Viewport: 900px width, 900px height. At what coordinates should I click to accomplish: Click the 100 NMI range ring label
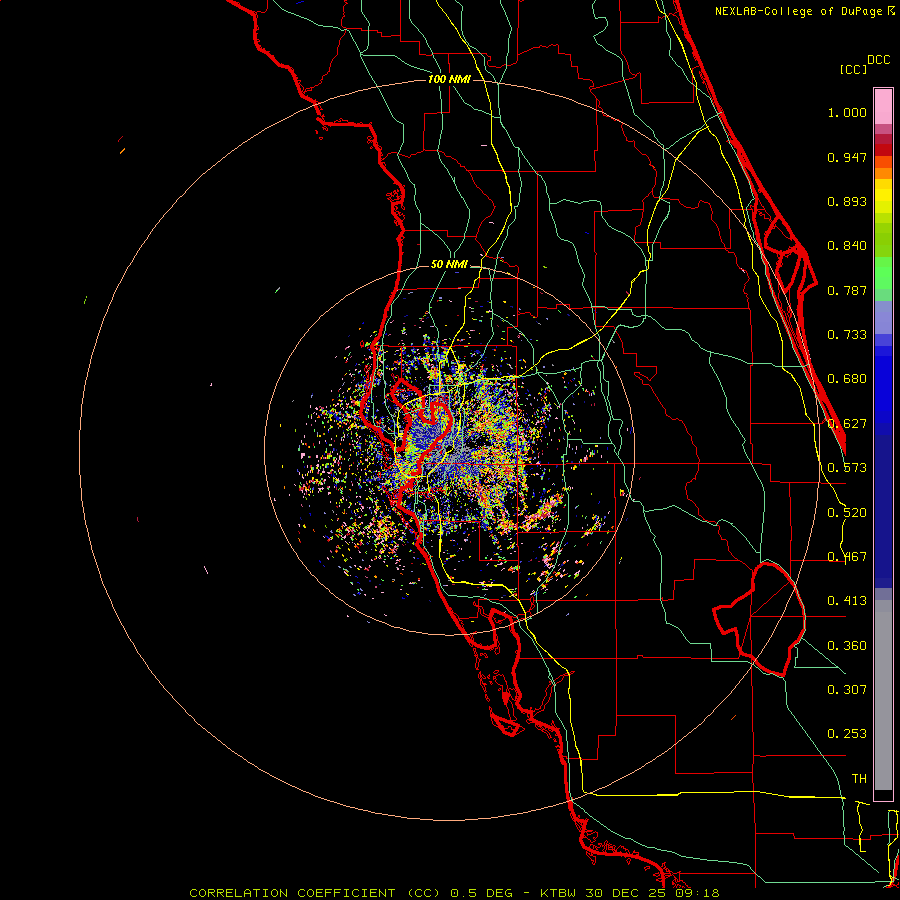click(x=449, y=79)
